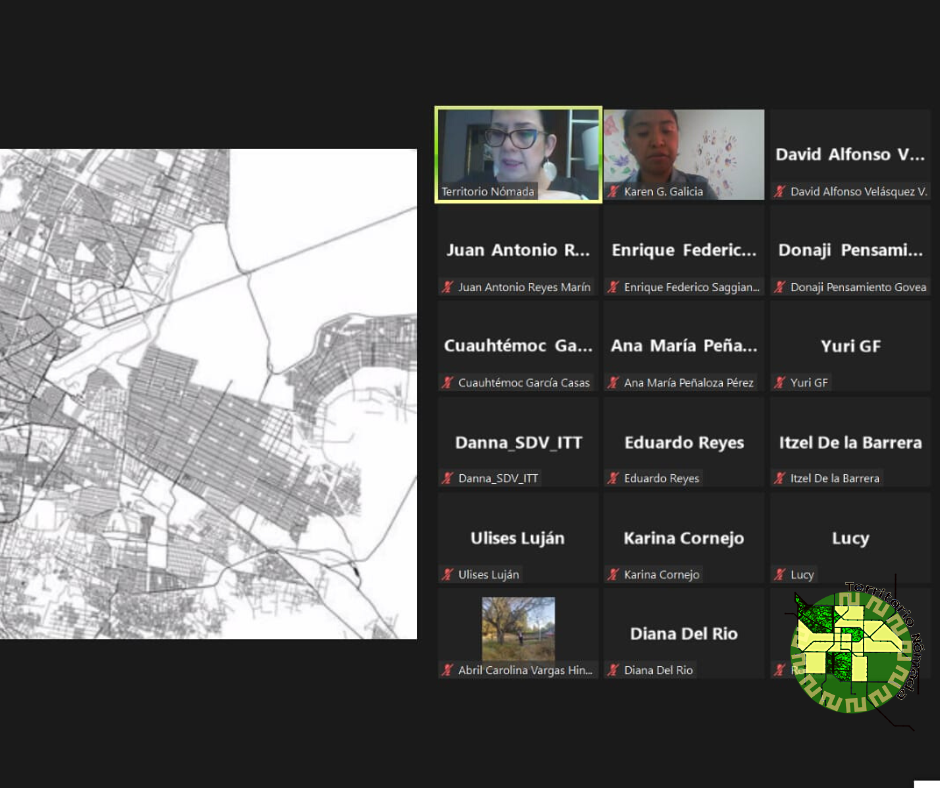940x788 pixels.
Task: Click muted mic icon for Ulises Luján
Action: tap(448, 575)
